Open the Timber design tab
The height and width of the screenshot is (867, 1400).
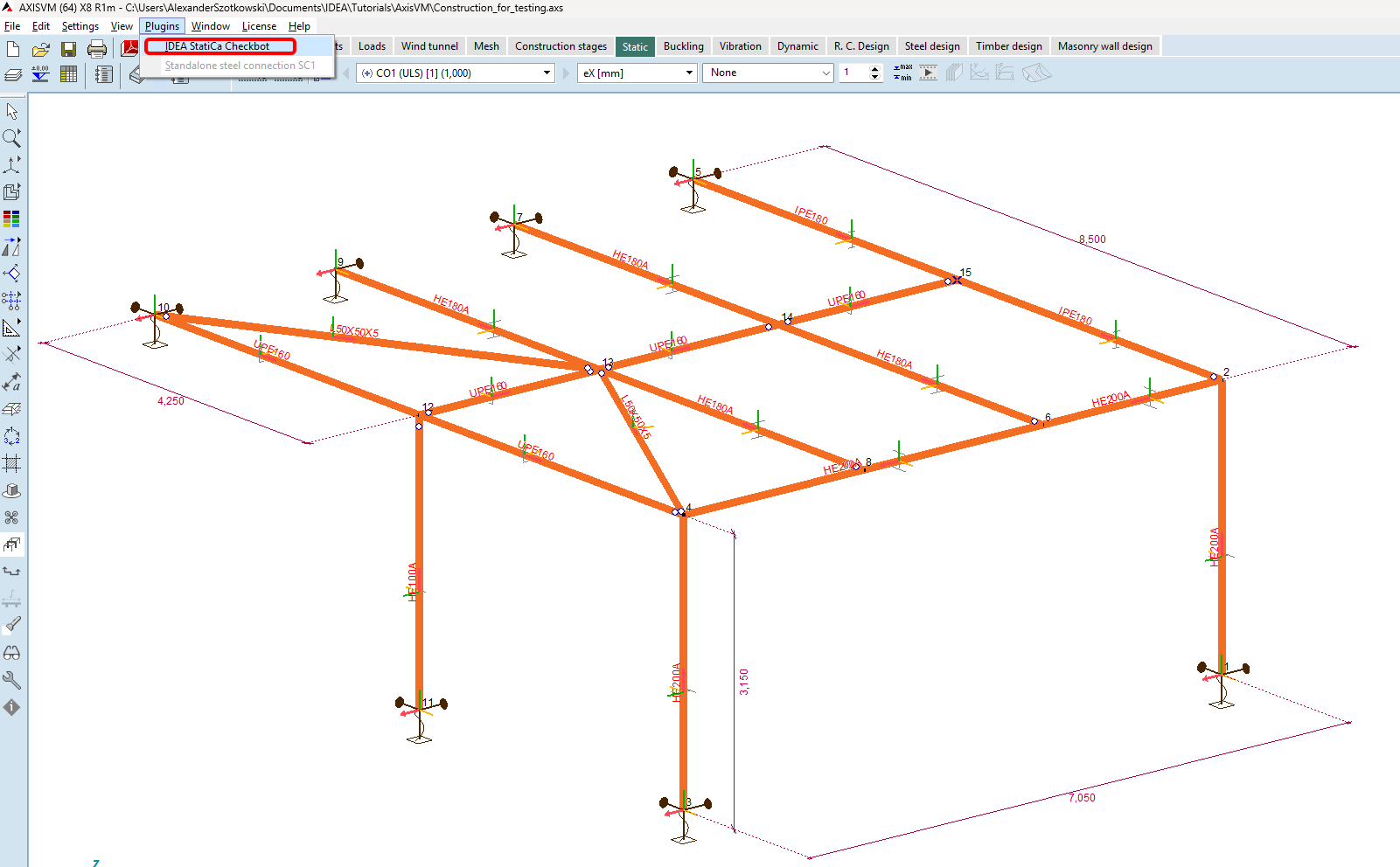click(1009, 46)
